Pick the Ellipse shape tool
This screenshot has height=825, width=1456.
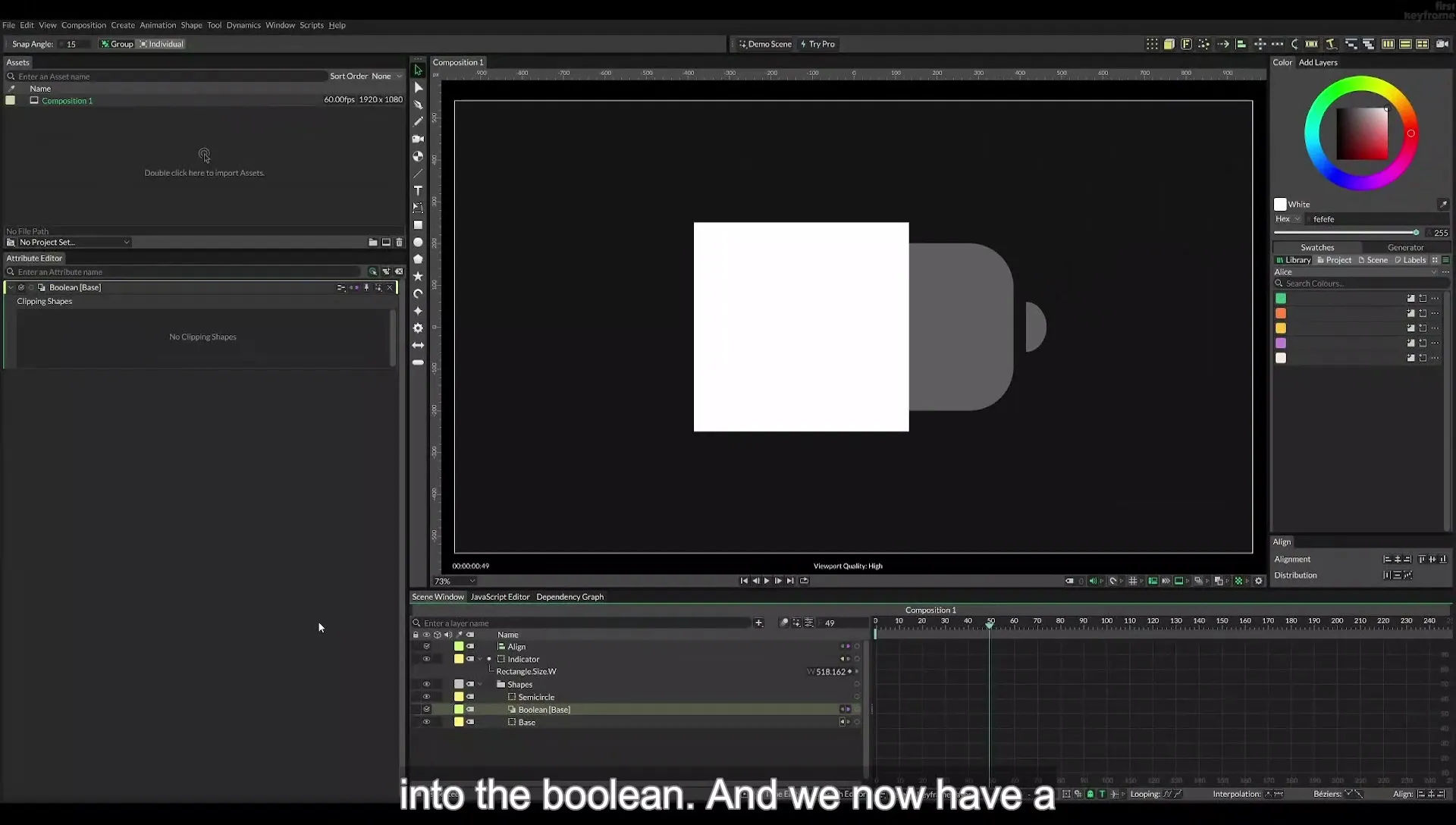click(x=418, y=242)
